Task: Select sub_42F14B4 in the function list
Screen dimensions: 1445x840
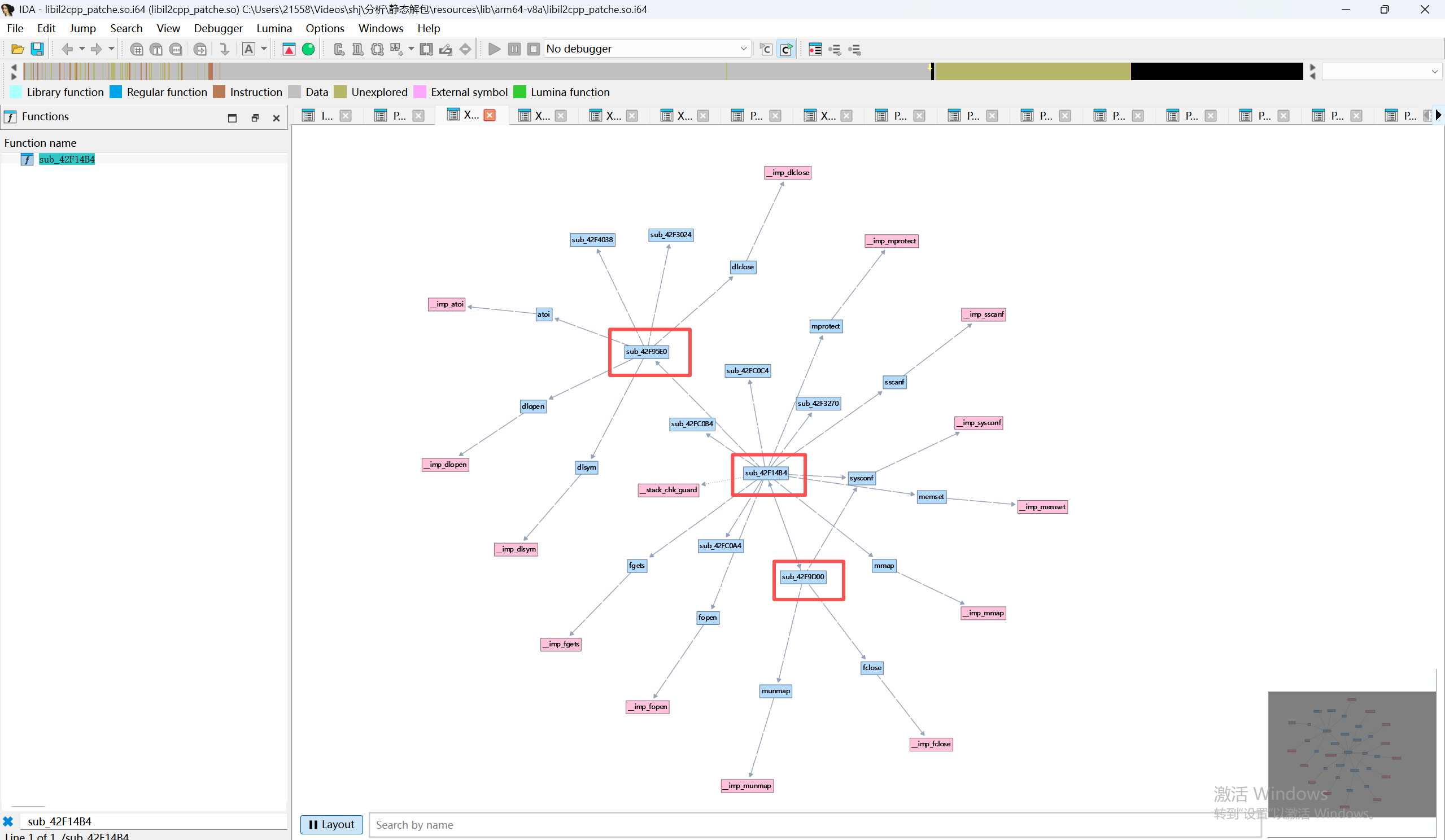Action: point(67,159)
